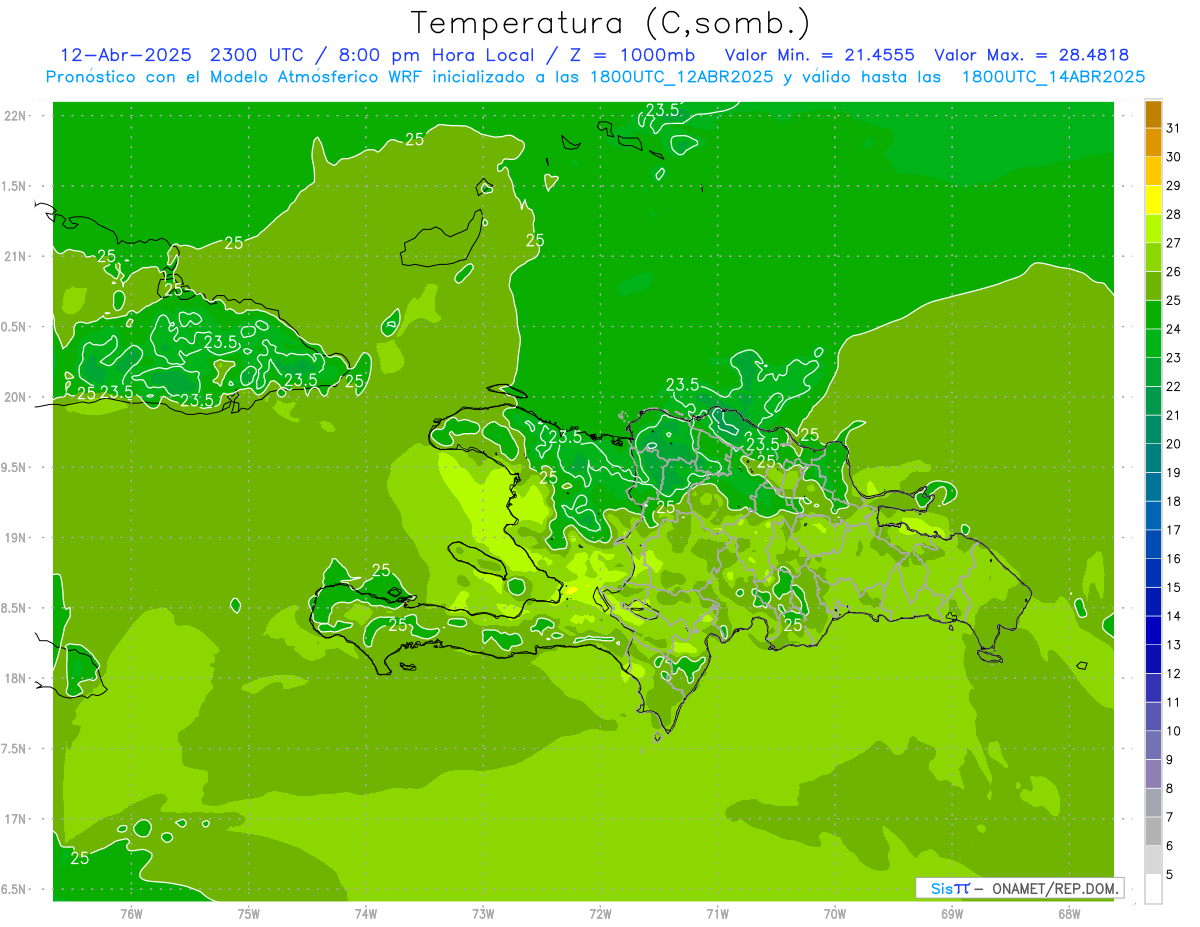This screenshot has height=927, width=1200.
Task: Click the 71W longitude axis label
Action: [717, 913]
